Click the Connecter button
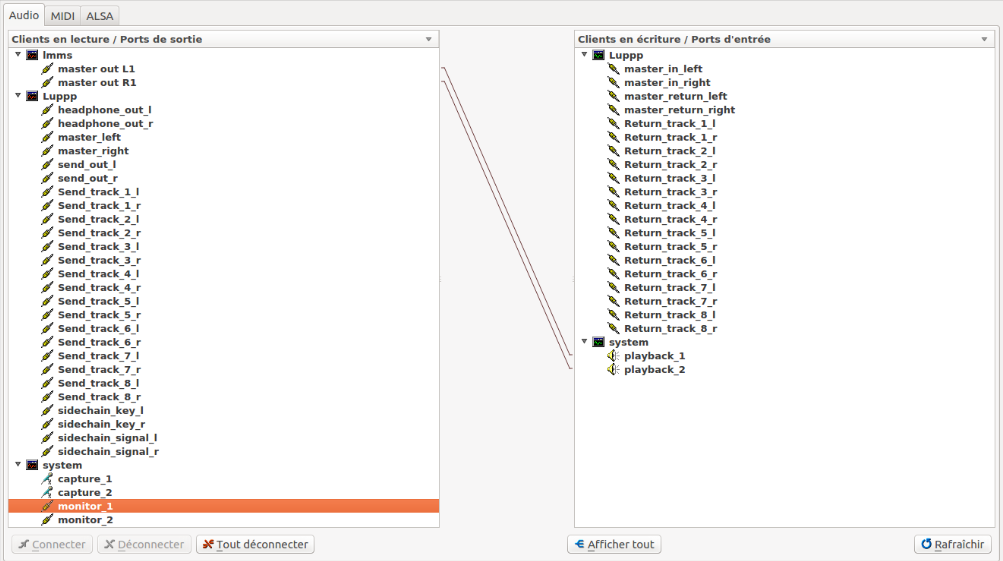The width and height of the screenshot is (1003, 561). tap(52, 544)
